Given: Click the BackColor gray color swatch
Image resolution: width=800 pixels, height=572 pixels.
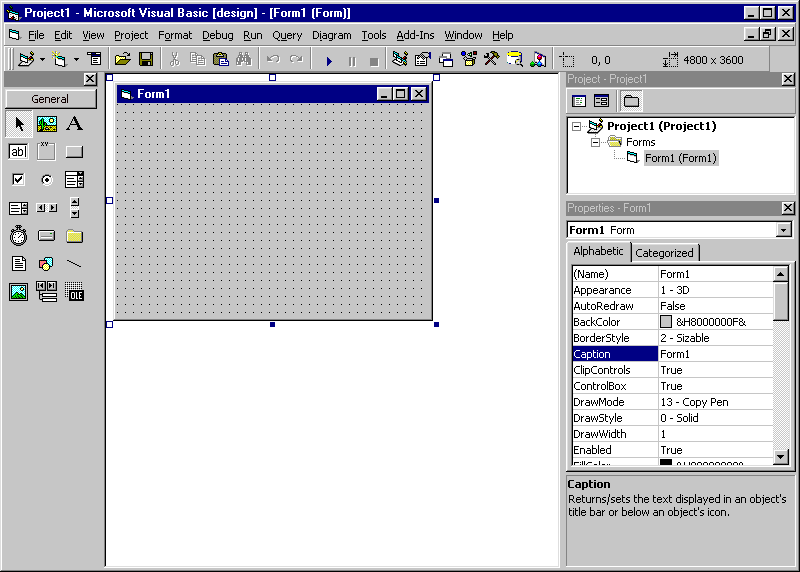Looking at the screenshot, I should 665,321.
